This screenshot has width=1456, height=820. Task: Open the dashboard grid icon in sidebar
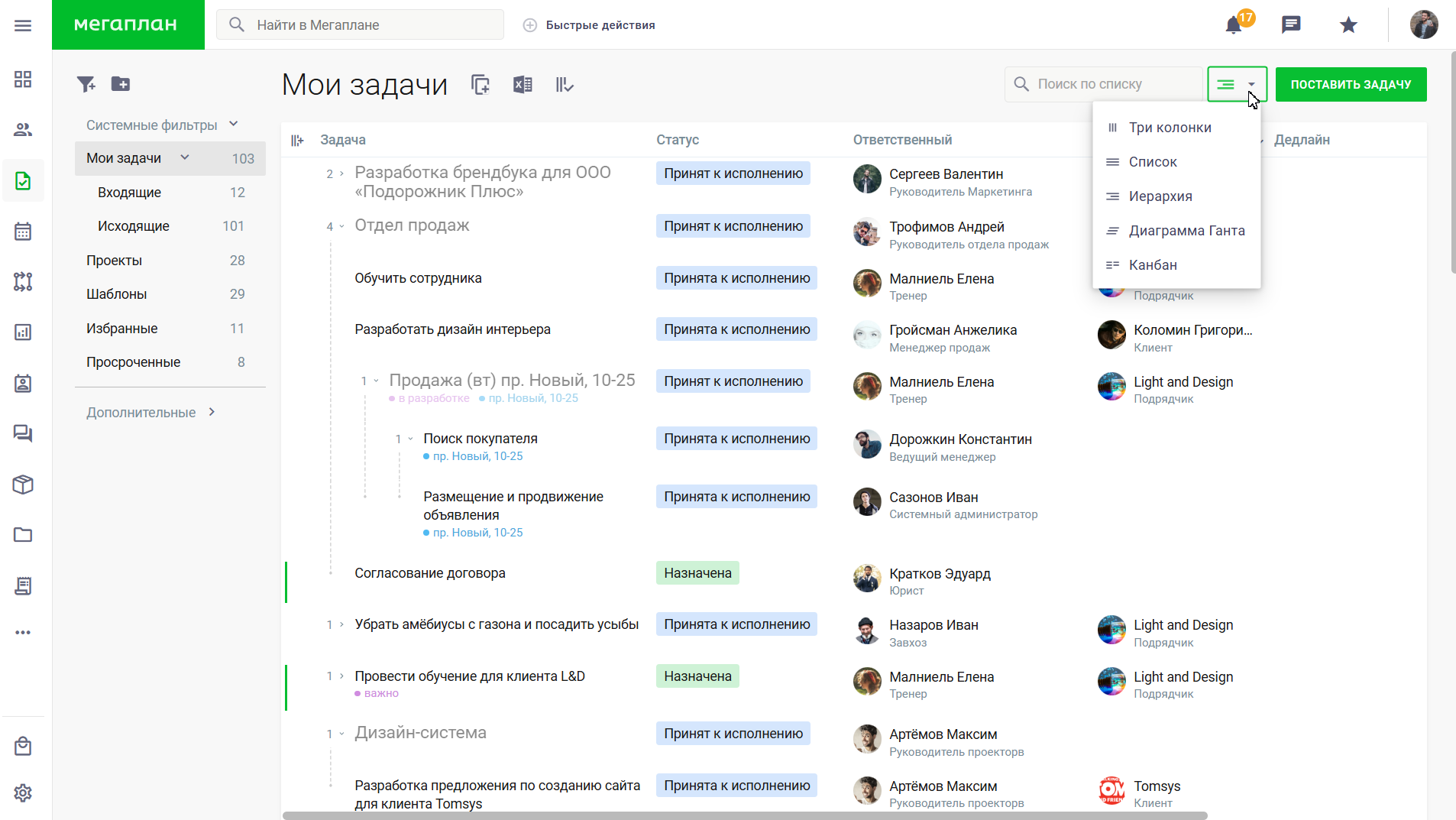tap(23, 79)
